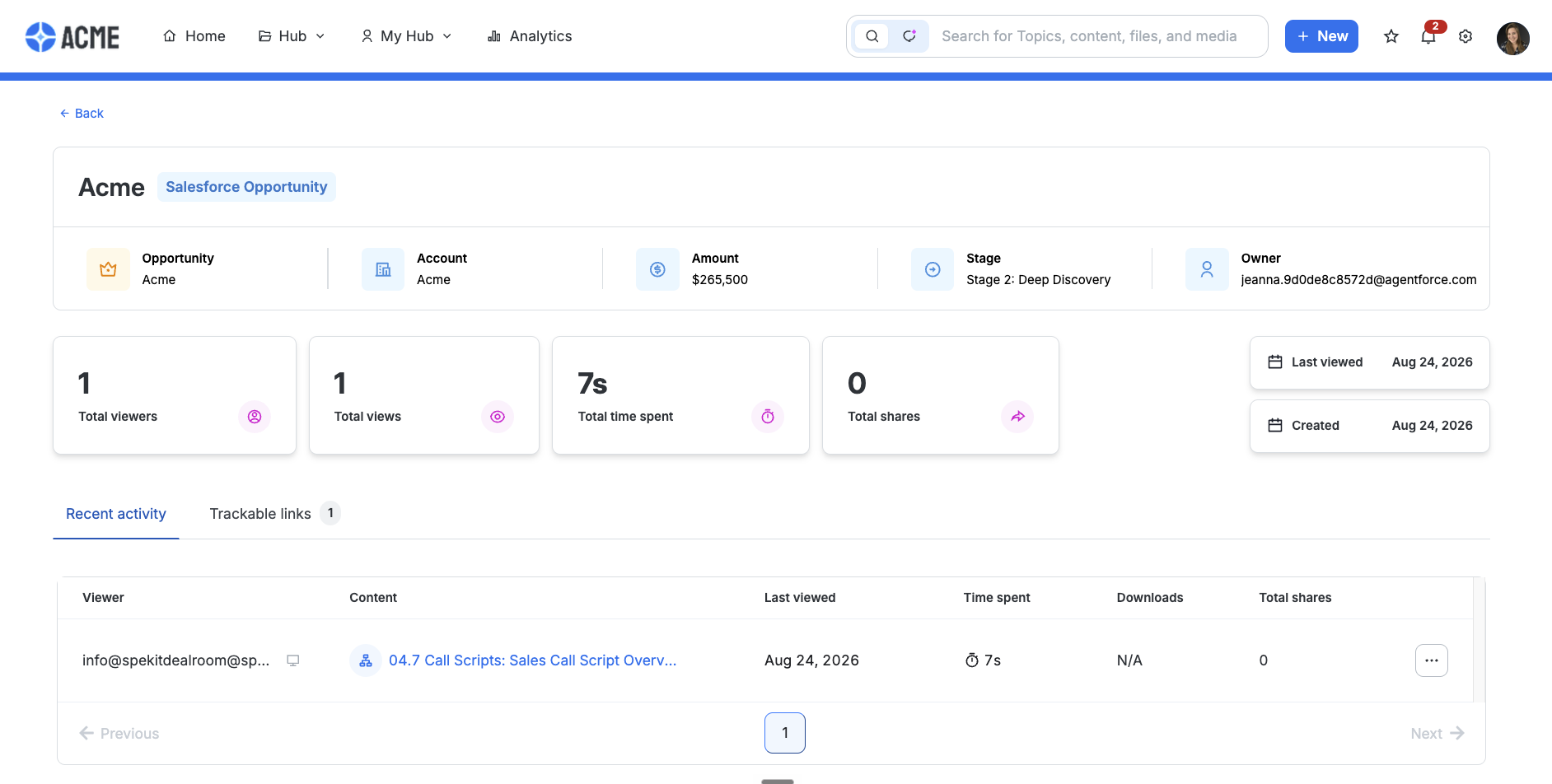Open settings gear icon
The image size is (1552, 784).
(1466, 36)
